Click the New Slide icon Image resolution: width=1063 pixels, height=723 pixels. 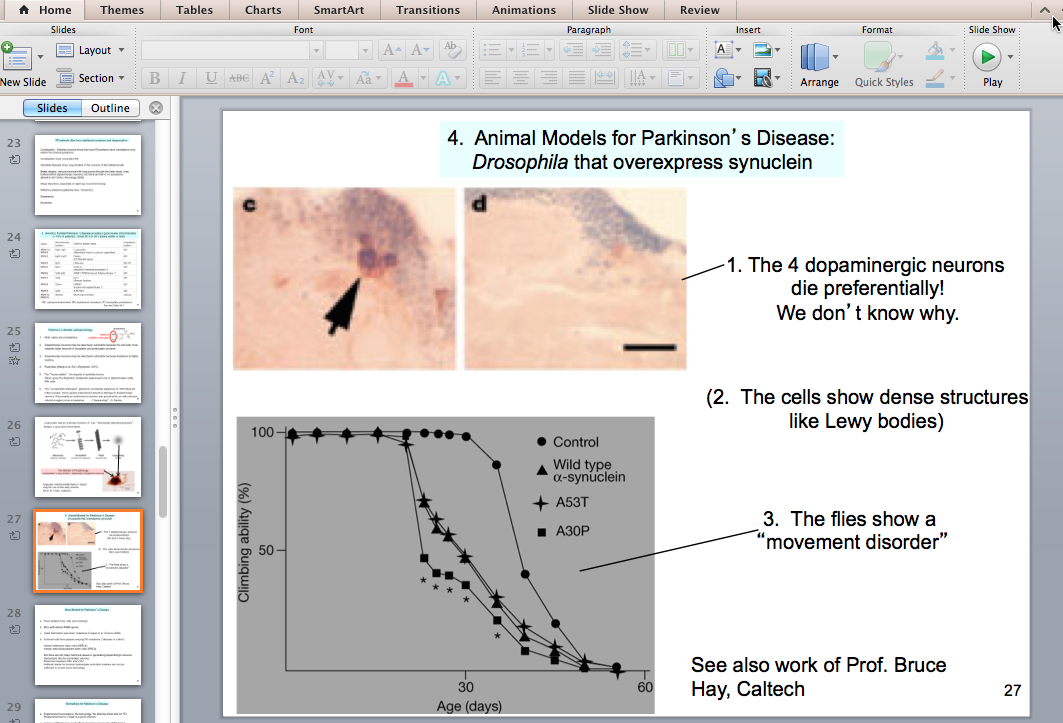click(17, 57)
